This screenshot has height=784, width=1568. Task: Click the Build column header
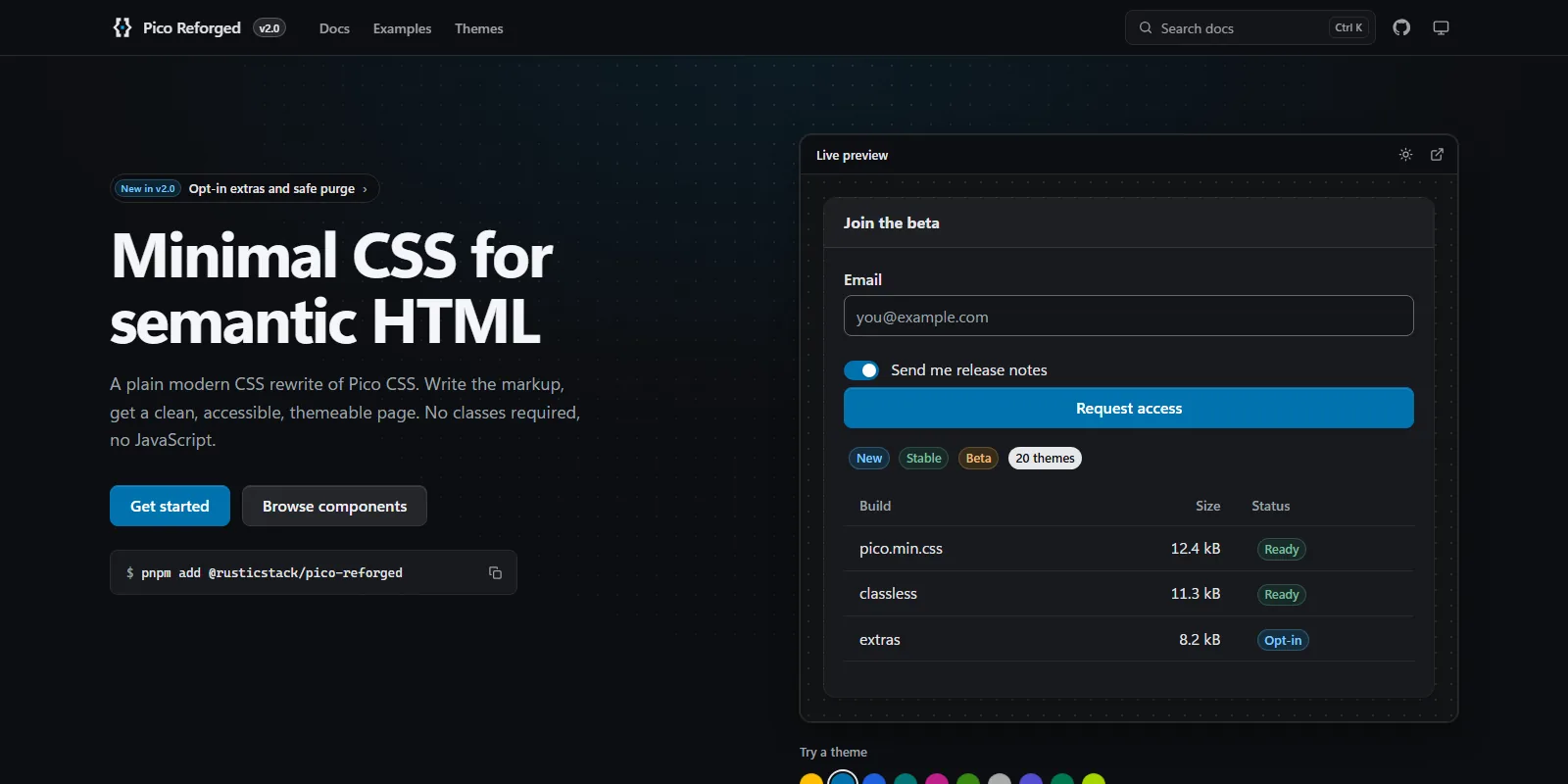click(x=875, y=506)
